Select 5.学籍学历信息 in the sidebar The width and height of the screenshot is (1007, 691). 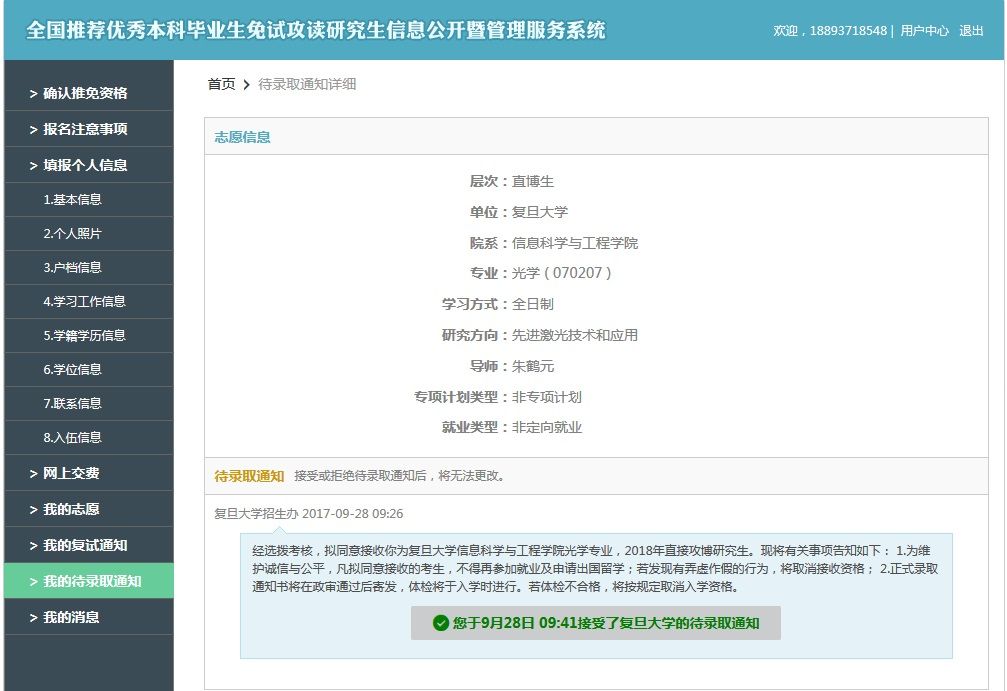click(84, 335)
